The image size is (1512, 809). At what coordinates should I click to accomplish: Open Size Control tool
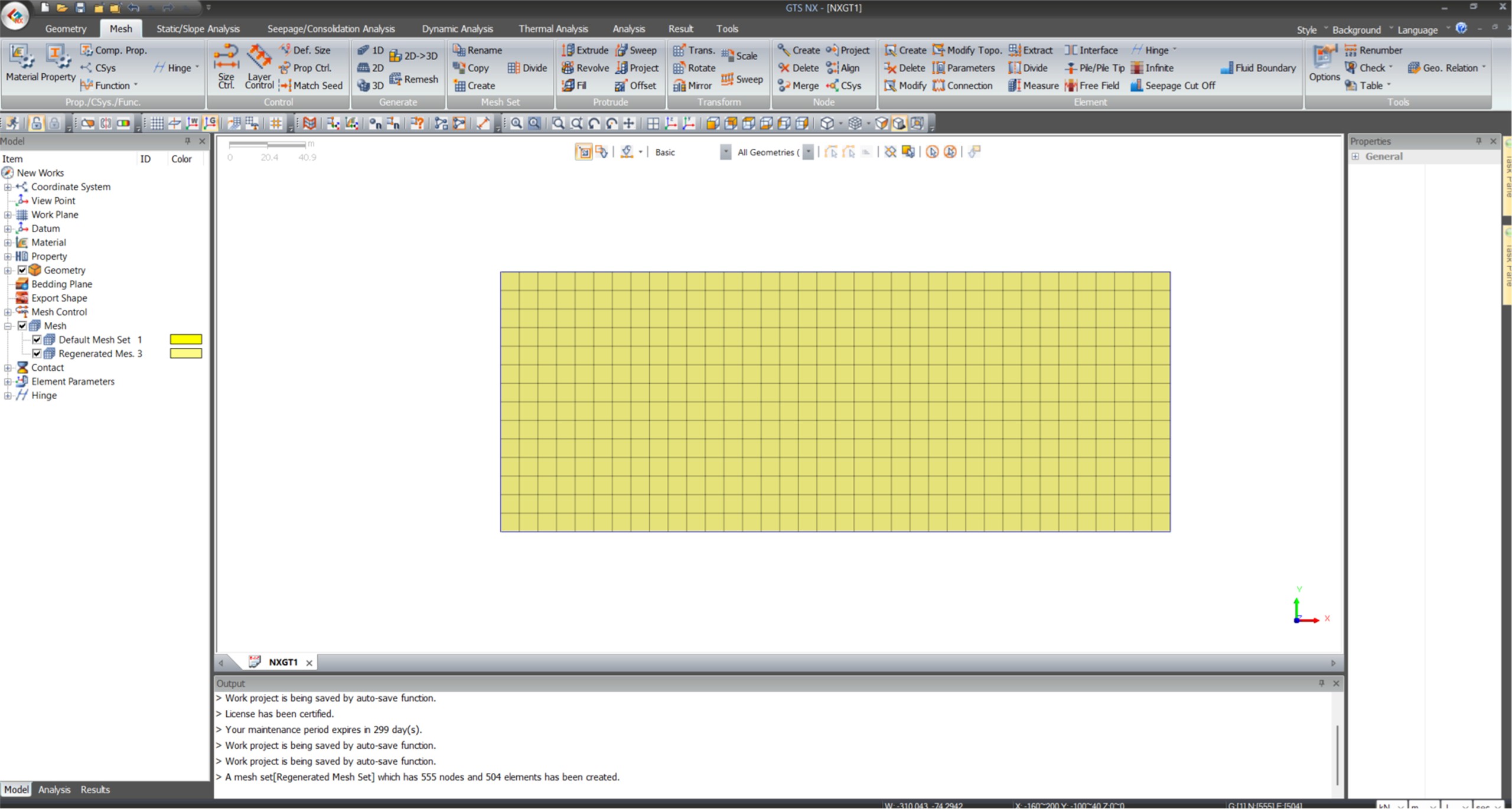(x=226, y=67)
